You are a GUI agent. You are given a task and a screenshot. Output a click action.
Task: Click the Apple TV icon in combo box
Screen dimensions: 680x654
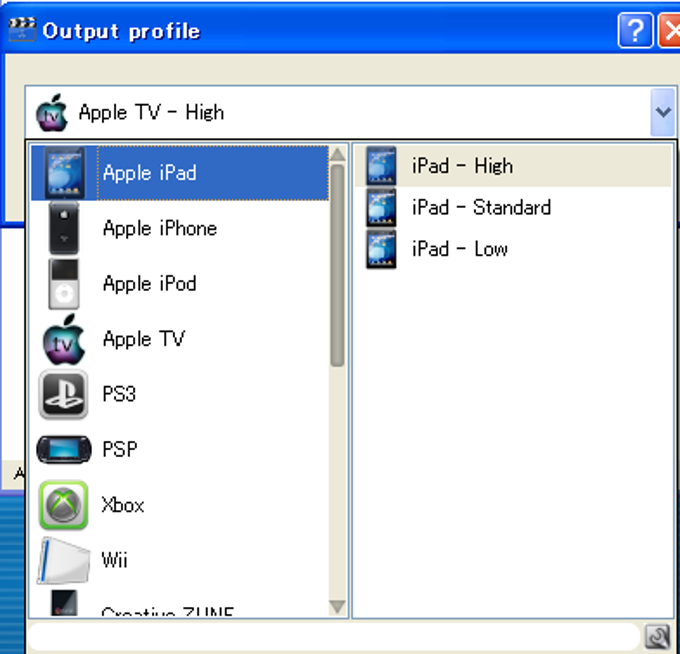pyautogui.click(x=52, y=113)
